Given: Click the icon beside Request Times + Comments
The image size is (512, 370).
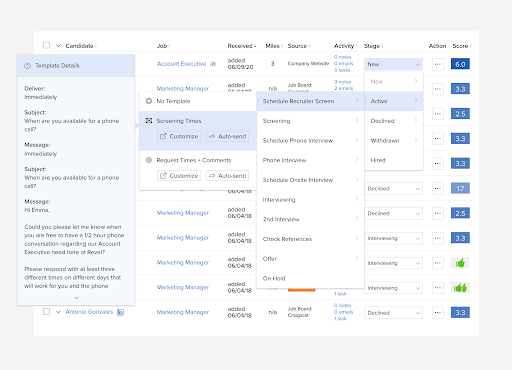Looking at the screenshot, I should 149,160.
